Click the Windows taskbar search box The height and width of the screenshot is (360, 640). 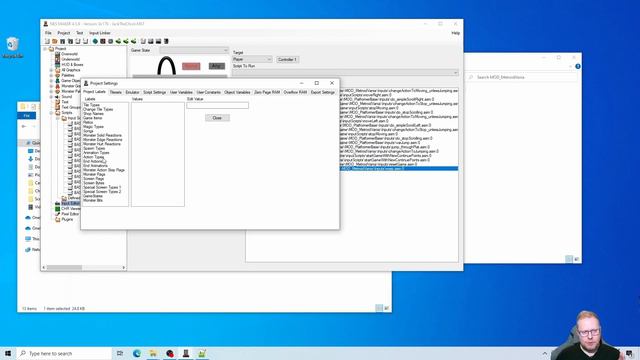click(64, 353)
